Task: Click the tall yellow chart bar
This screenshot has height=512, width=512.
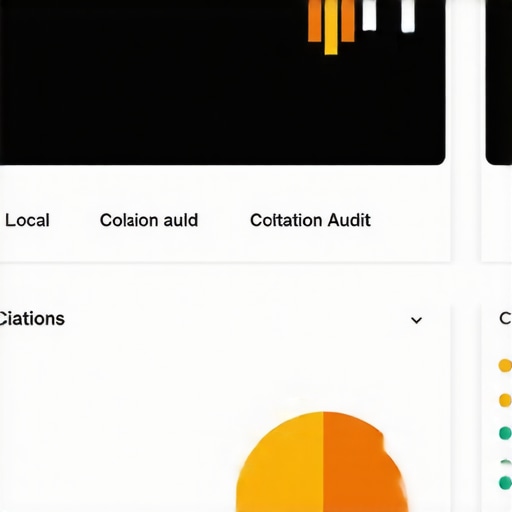Action: pyautogui.click(x=331, y=27)
